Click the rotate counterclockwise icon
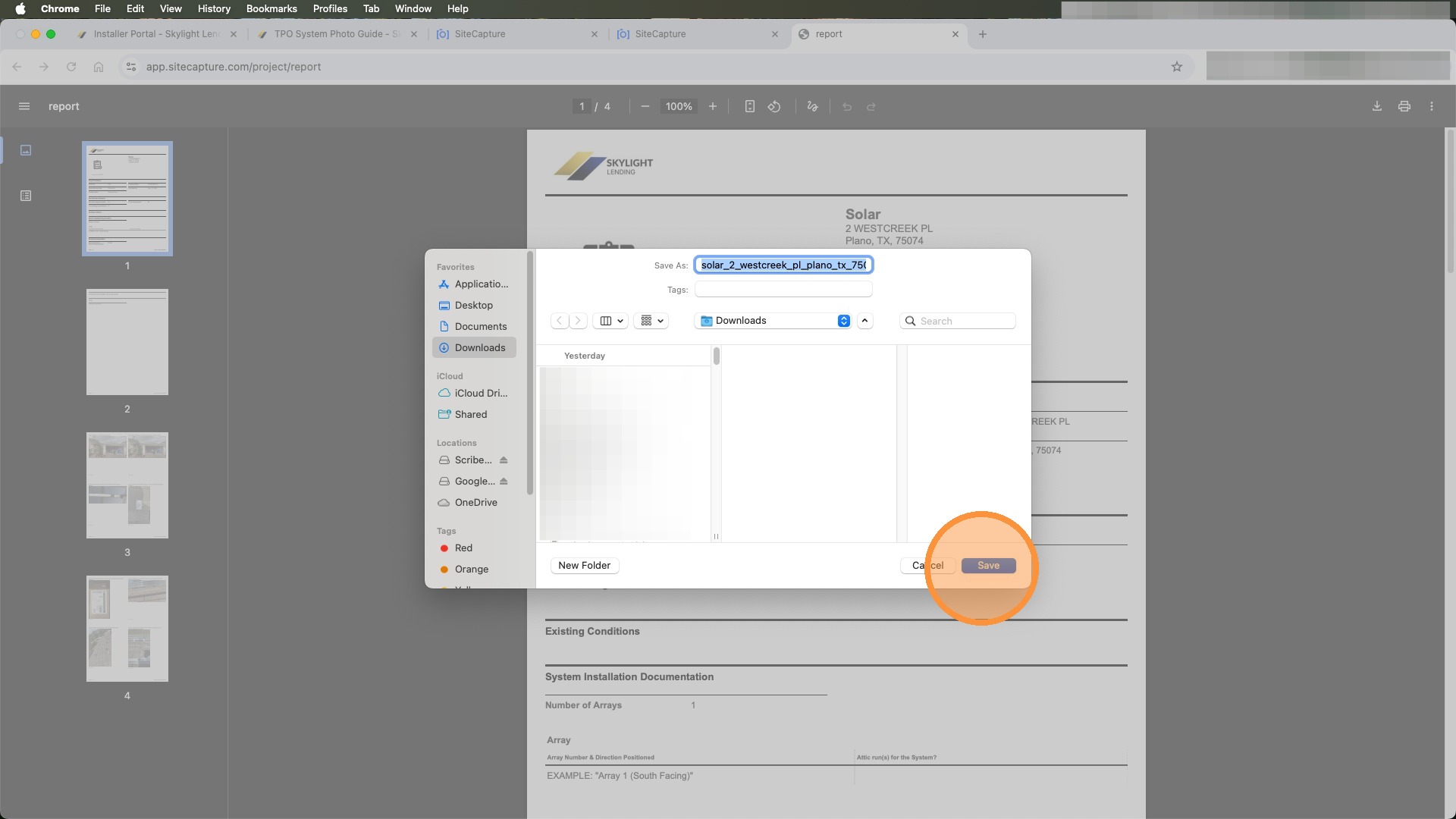Screen dimensions: 1456x819 (774, 106)
